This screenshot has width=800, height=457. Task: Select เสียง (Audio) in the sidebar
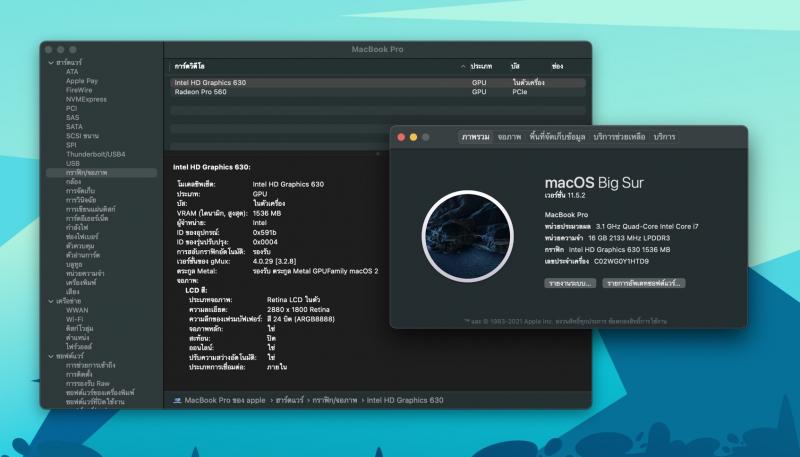(x=72, y=292)
